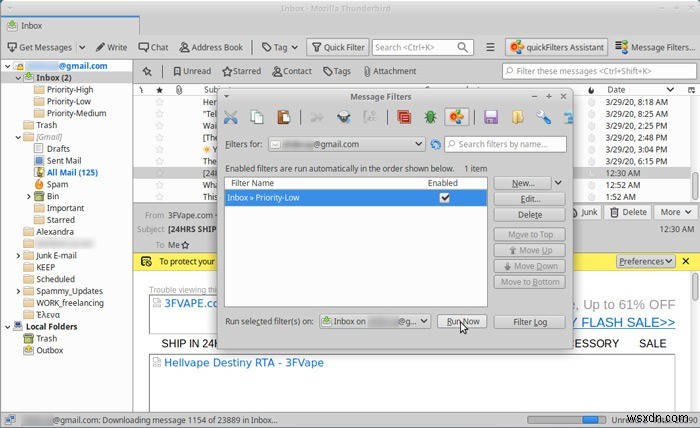Click the Filter these messages field

pyautogui.click(x=599, y=71)
